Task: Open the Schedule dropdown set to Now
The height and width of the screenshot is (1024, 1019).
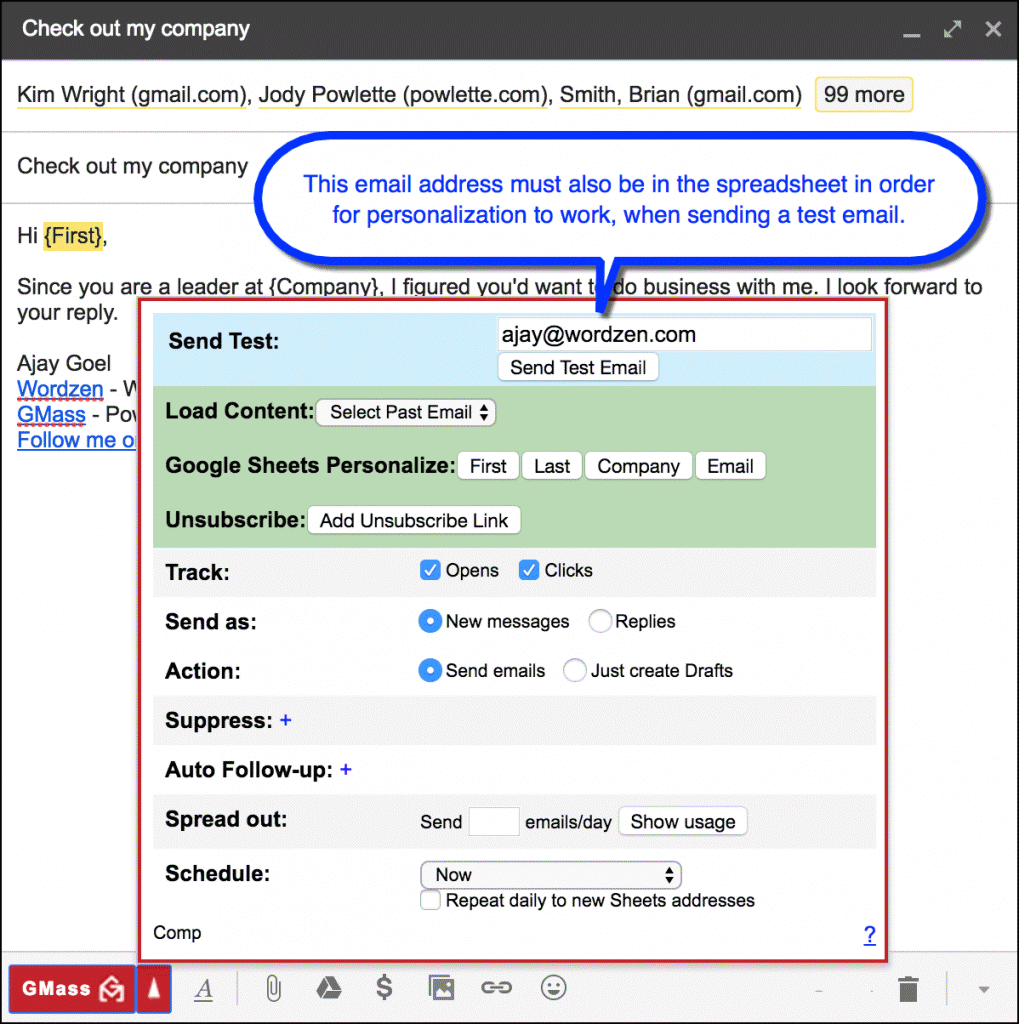Action: click(550, 874)
